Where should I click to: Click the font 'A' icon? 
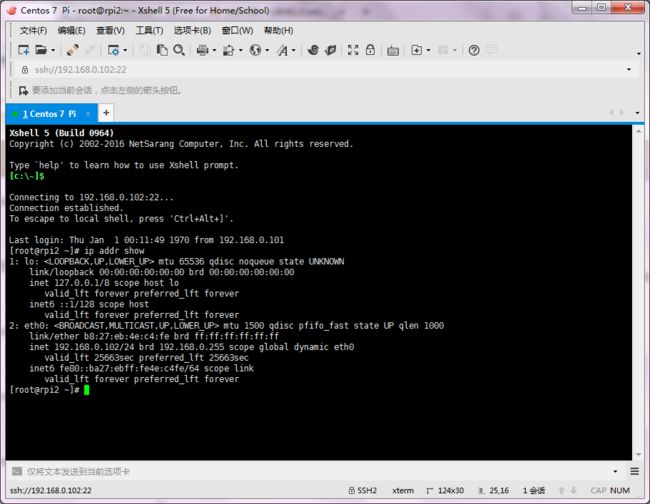282,50
